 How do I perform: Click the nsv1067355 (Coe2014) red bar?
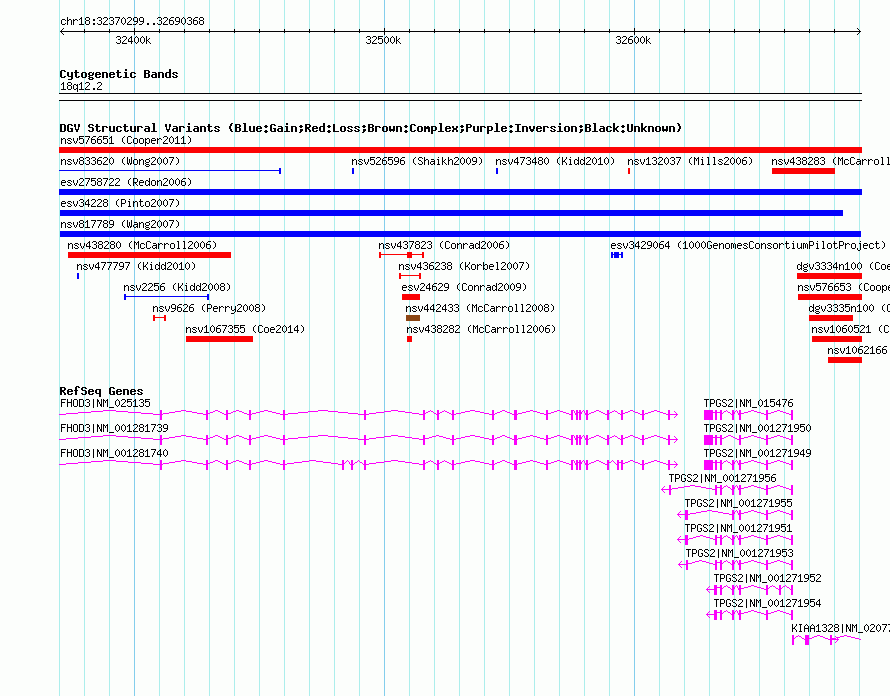[x=219, y=339]
